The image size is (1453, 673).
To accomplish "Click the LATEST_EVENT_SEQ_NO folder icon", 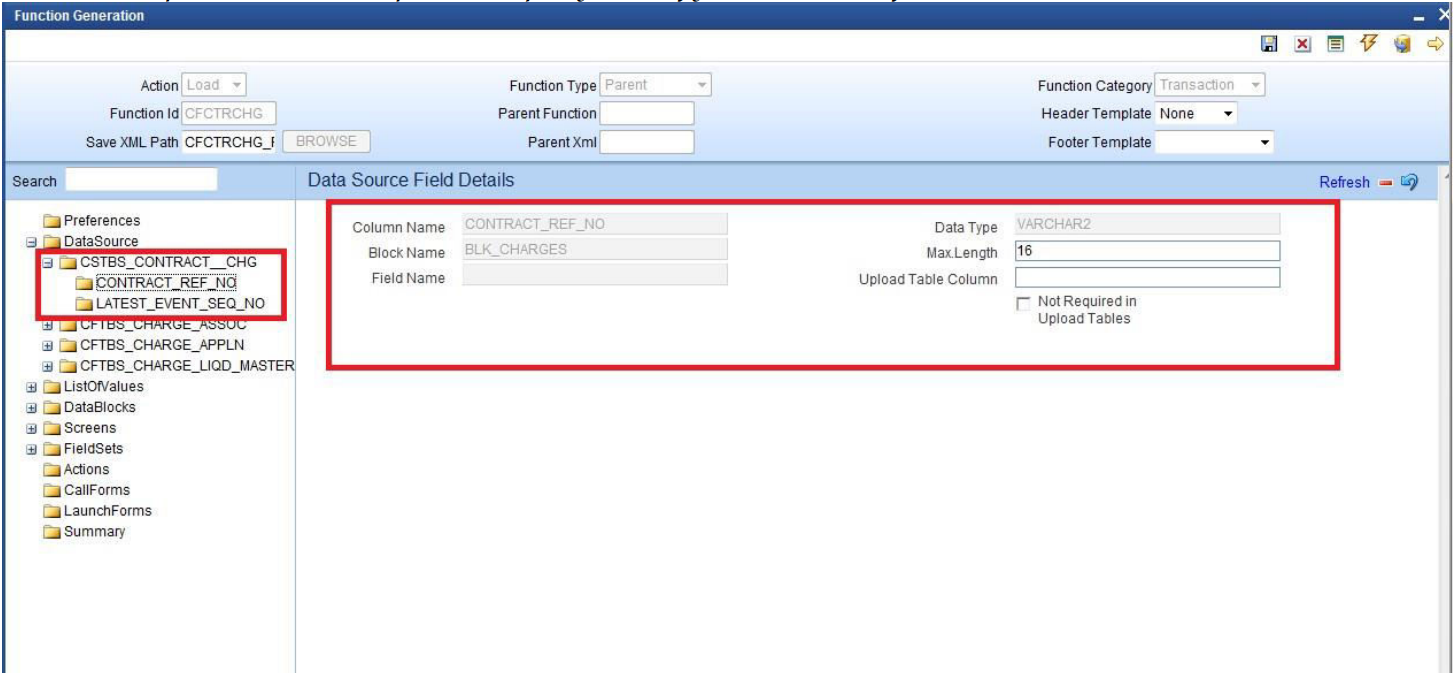I will coord(85,304).
